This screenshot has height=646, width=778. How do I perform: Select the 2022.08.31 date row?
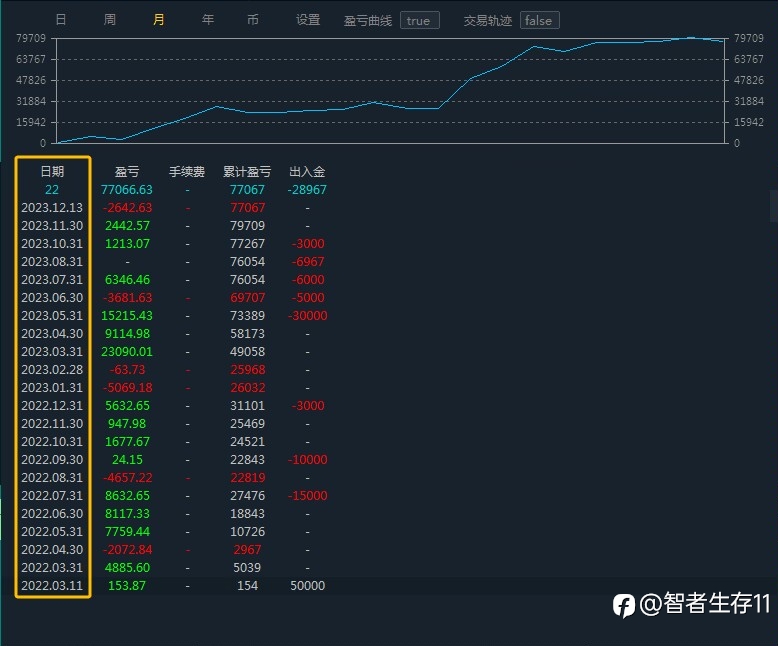52,478
